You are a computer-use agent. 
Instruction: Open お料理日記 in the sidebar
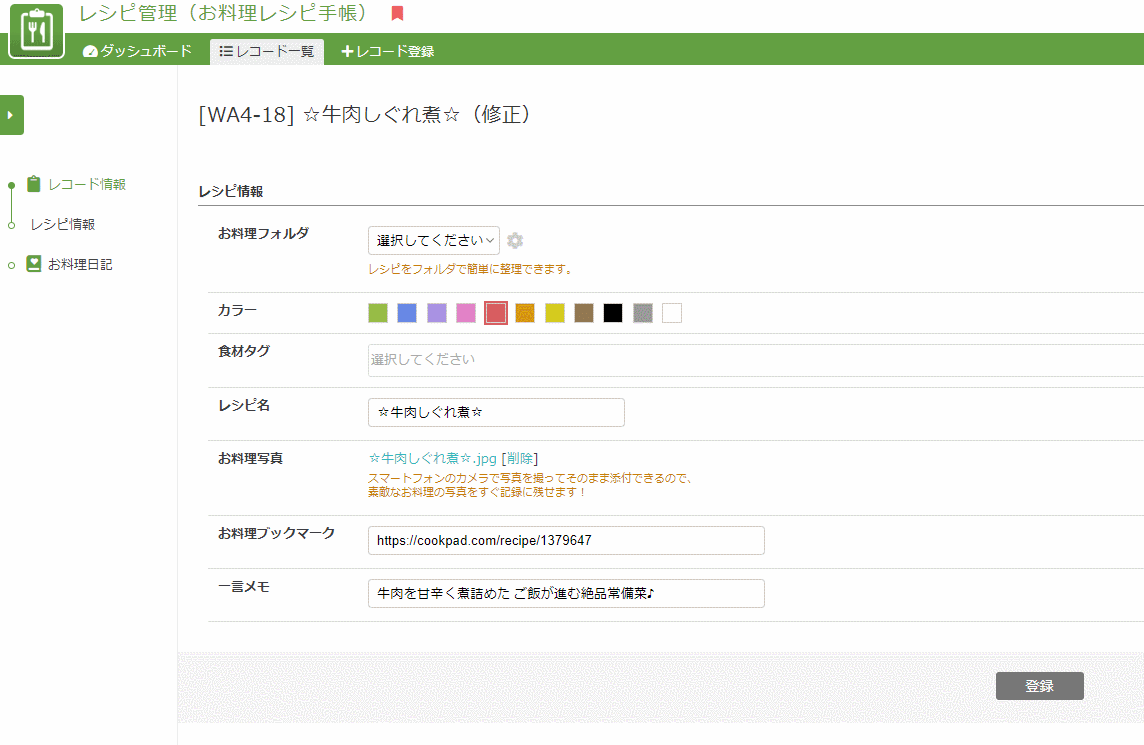click(80, 264)
